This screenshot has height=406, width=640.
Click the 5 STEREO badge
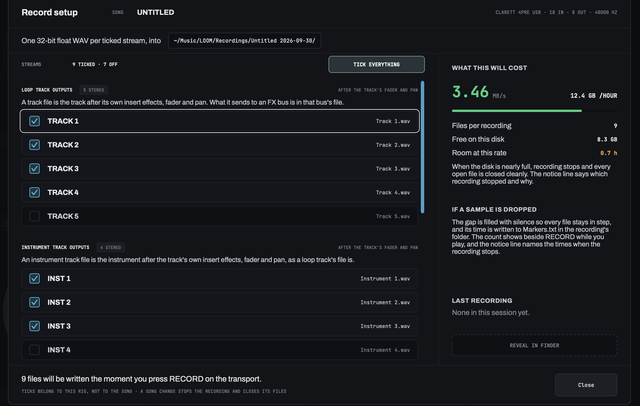pyautogui.click(x=93, y=90)
